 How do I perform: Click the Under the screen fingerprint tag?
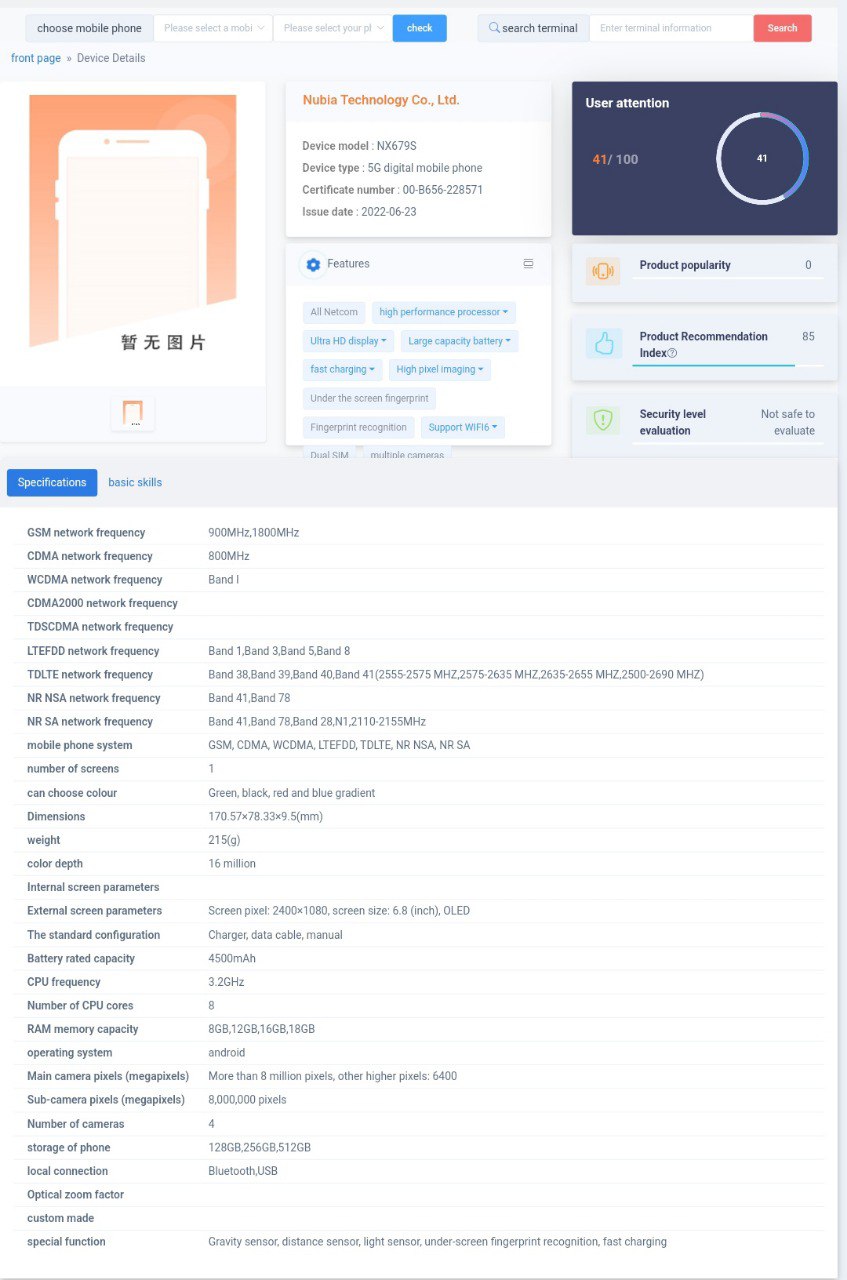(369, 398)
